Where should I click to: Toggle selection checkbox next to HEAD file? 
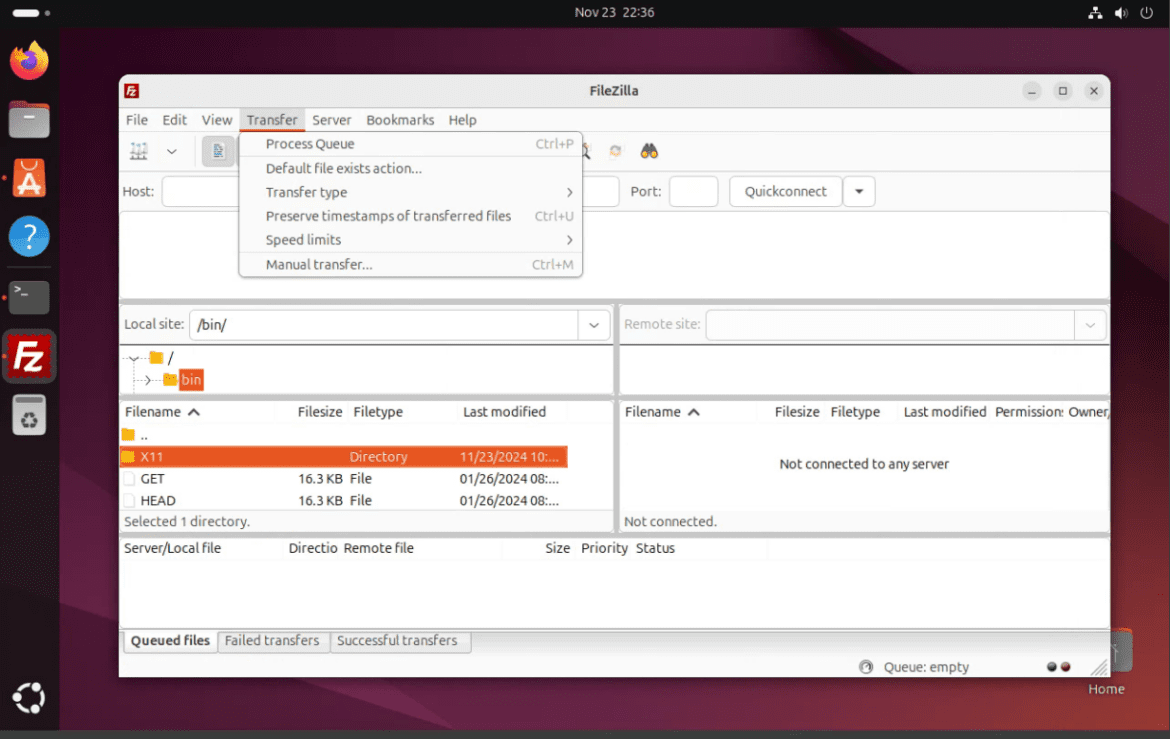[x=128, y=500]
